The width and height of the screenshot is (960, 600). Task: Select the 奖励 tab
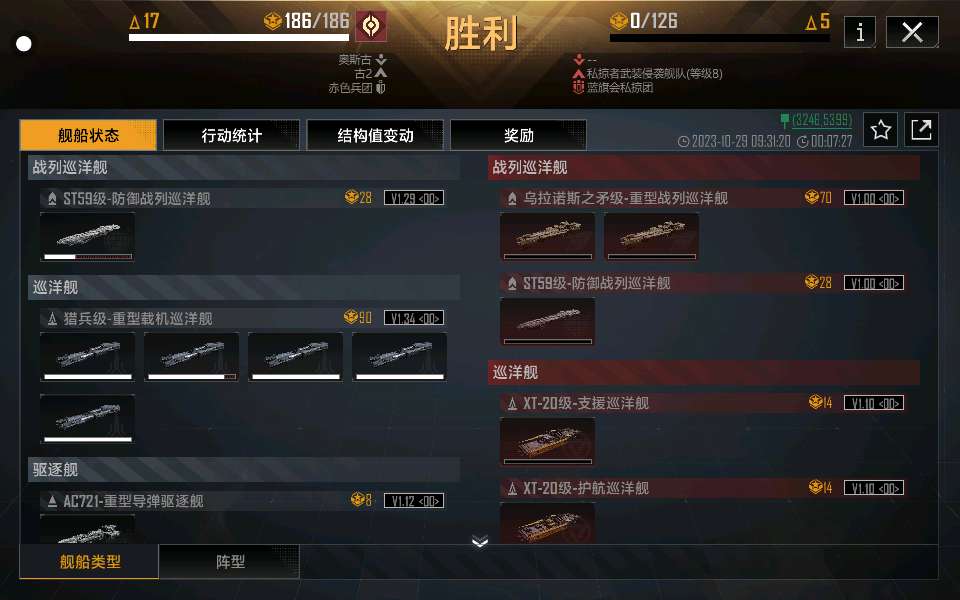tap(518, 135)
